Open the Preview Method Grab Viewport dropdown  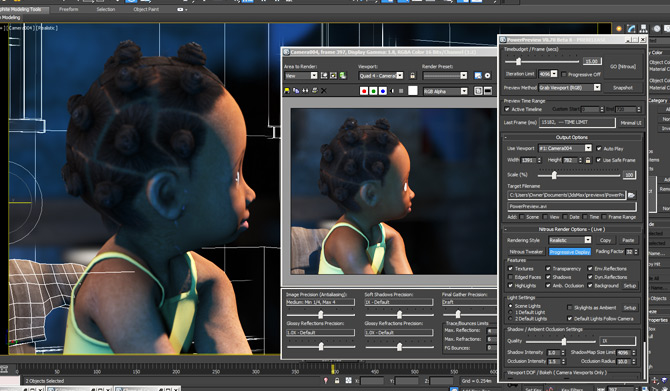(597, 88)
